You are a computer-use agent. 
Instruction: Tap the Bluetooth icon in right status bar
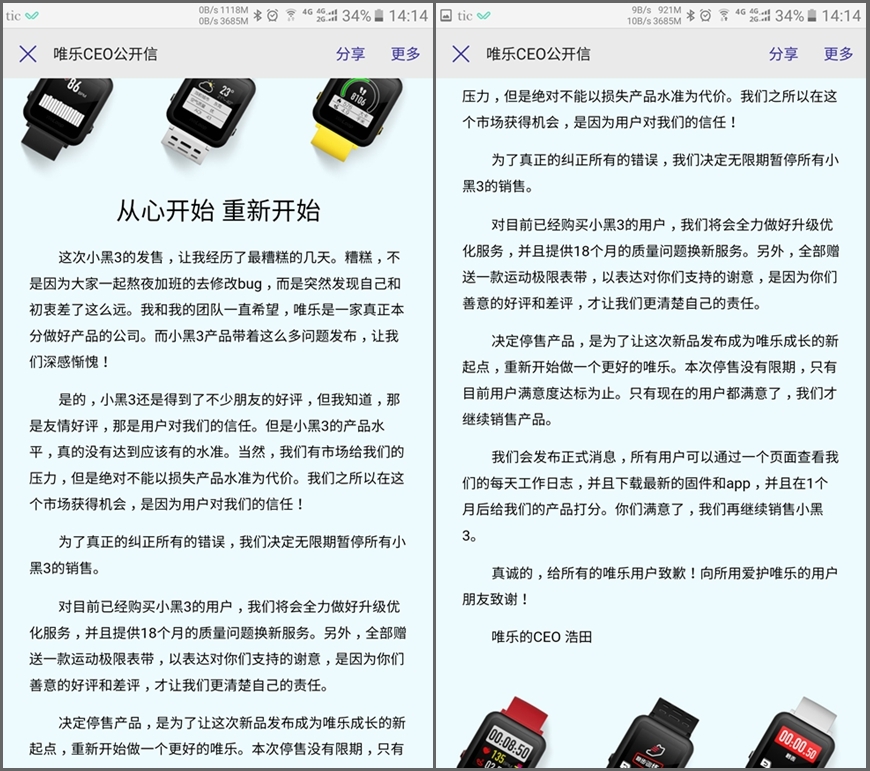click(690, 16)
